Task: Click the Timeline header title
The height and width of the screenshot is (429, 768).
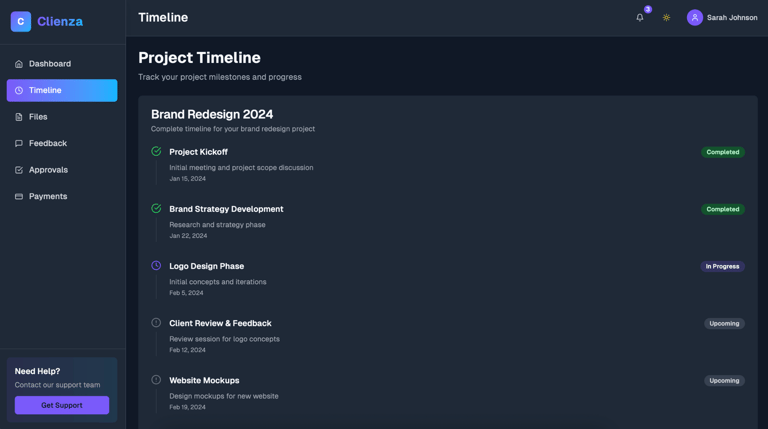Action: pyautogui.click(x=163, y=18)
